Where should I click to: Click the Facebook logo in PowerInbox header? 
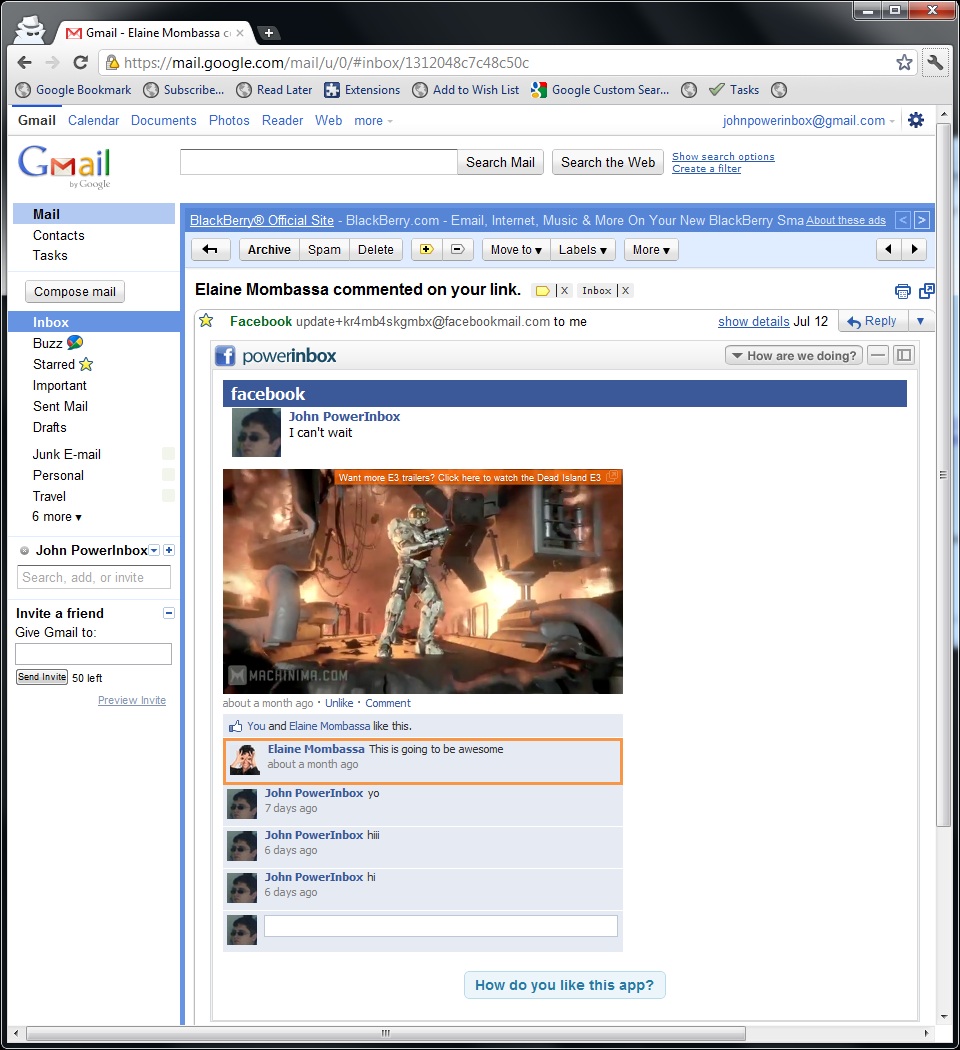[x=225, y=356]
